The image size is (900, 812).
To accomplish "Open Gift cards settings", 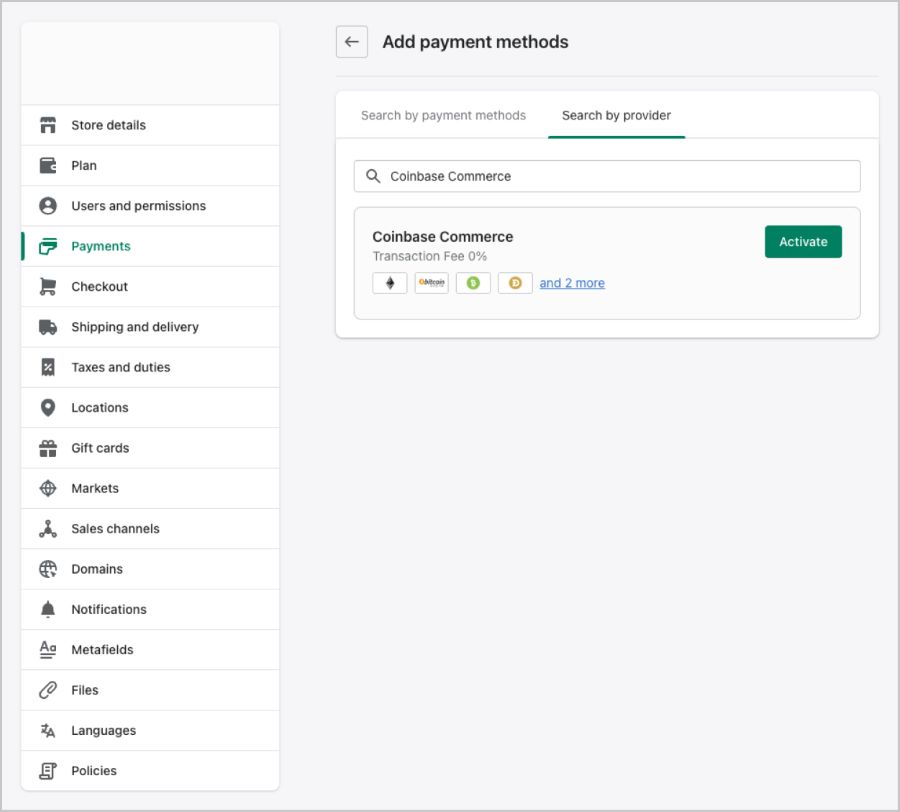I will coord(150,448).
